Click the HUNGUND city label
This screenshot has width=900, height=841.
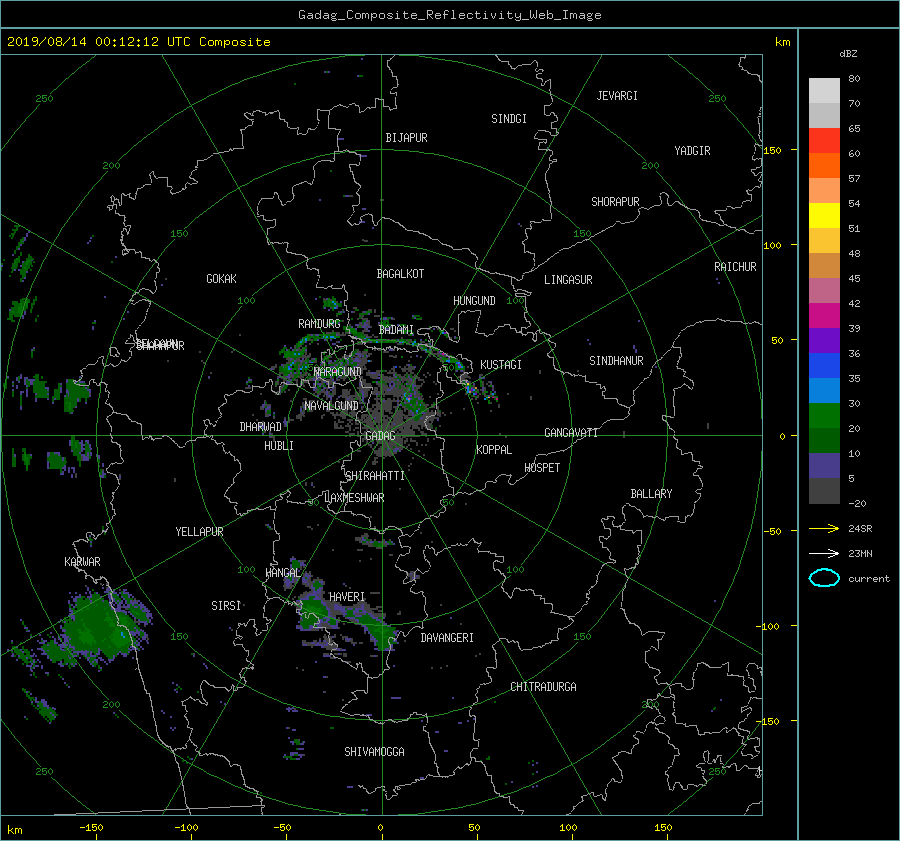coord(474,301)
